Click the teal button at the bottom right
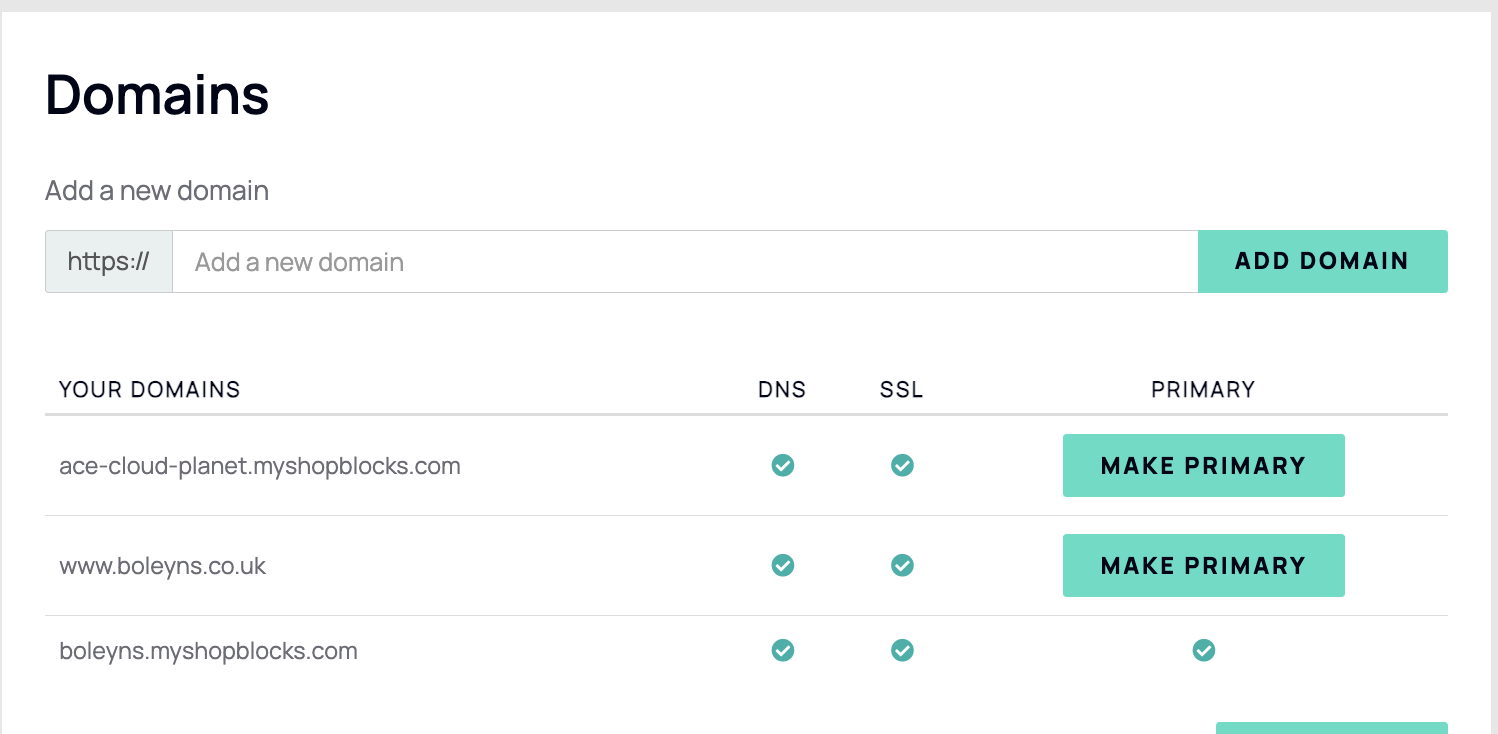Screen dimensions: 1498x734 coord(1331,728)
